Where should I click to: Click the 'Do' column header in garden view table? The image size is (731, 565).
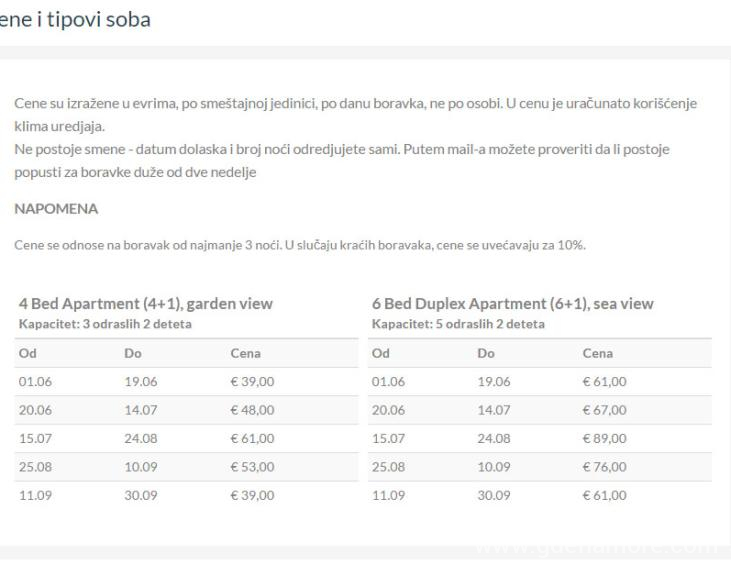coord(133,353)
